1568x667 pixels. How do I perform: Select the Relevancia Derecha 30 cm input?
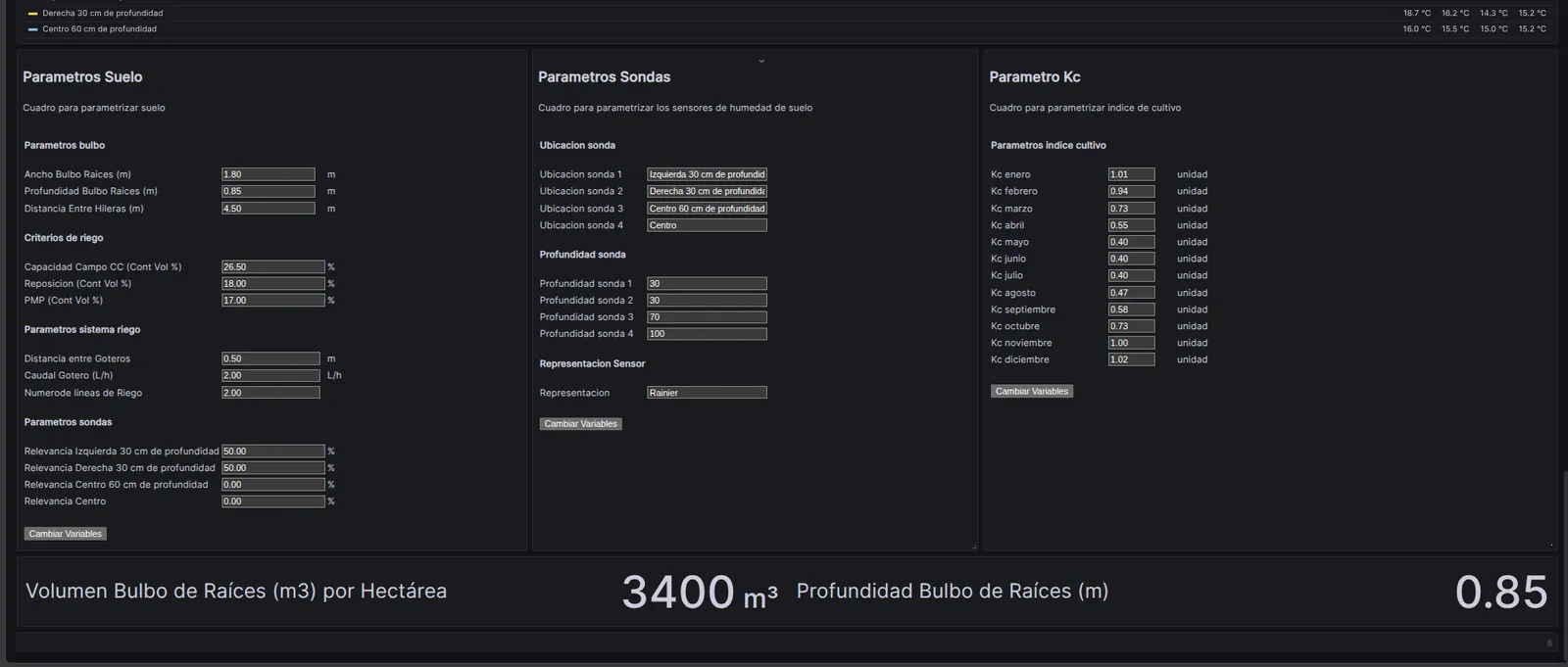click(273, 468)
